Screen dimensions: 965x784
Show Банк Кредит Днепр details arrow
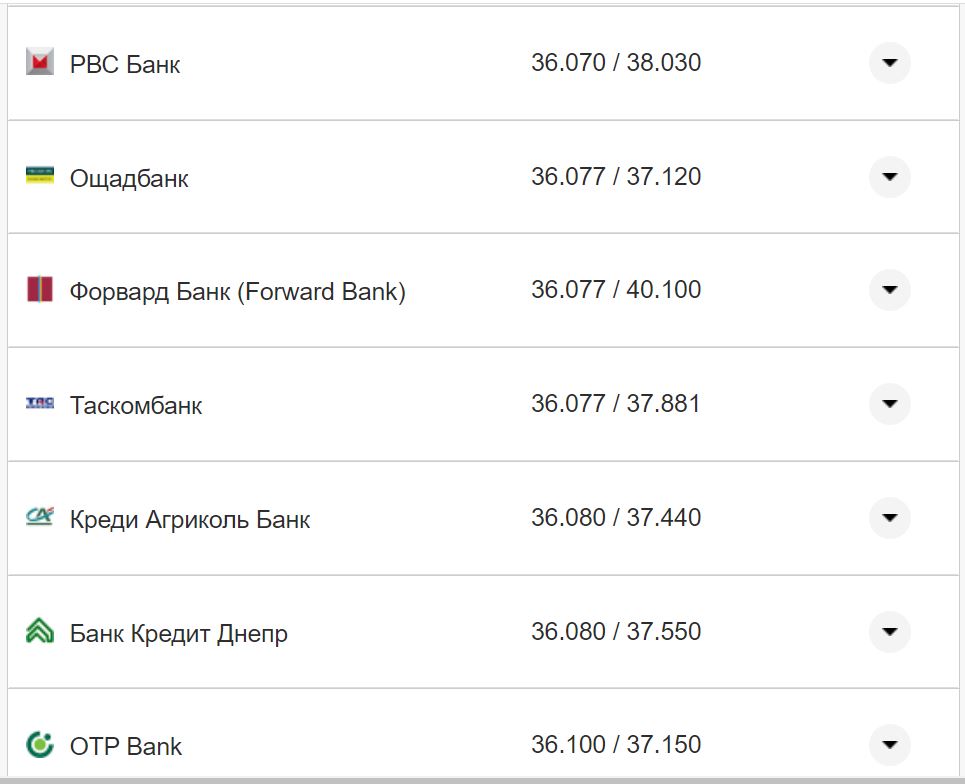click(889, 631)
